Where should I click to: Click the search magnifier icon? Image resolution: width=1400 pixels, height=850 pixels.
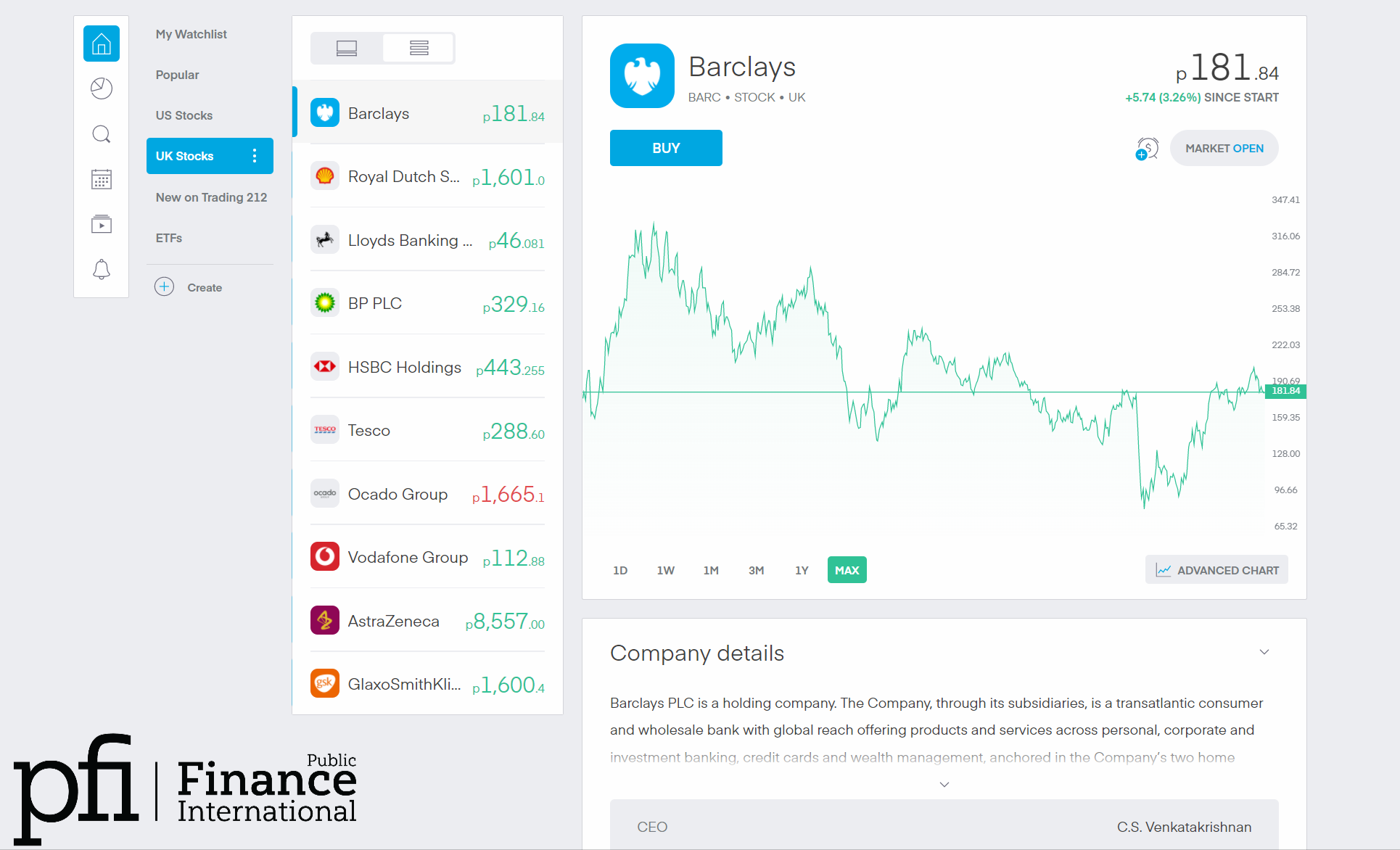tap(101, 134)
